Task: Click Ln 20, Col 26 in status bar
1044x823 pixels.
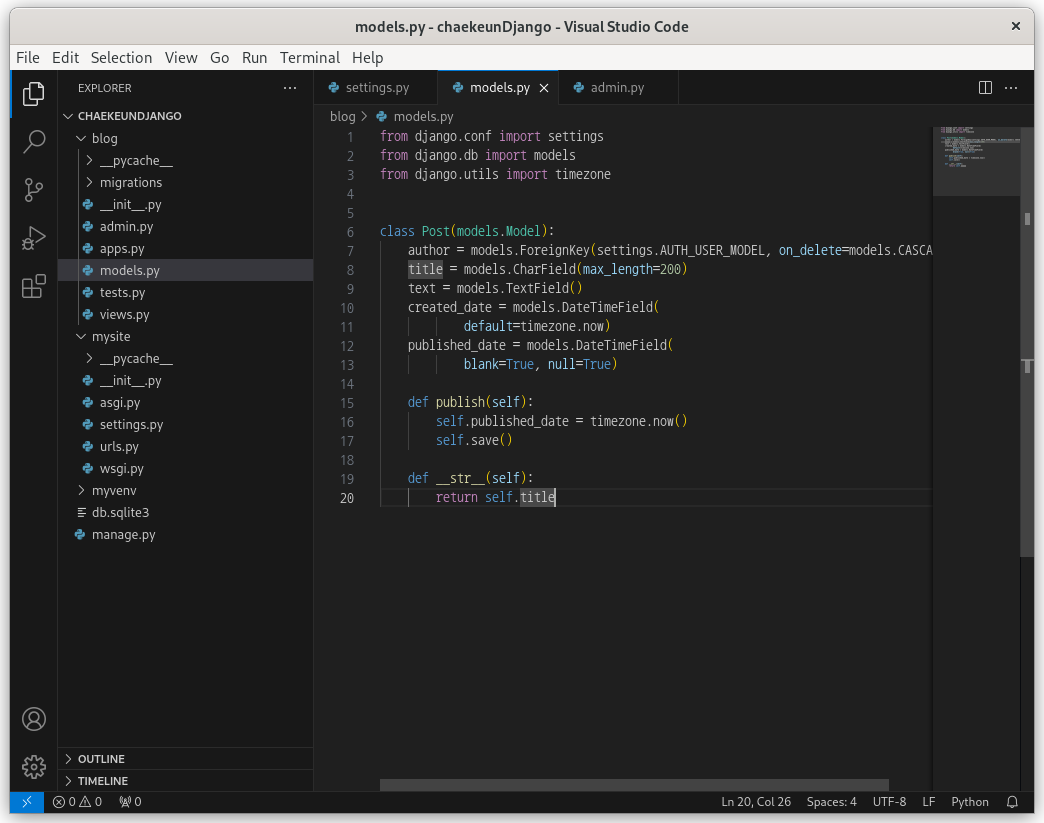Action: pyautogui.click(x=756, y=802)
